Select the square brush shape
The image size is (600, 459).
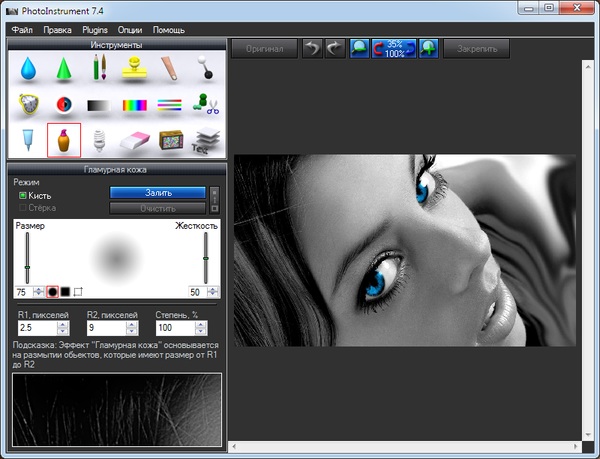click(x=65, y=291)
